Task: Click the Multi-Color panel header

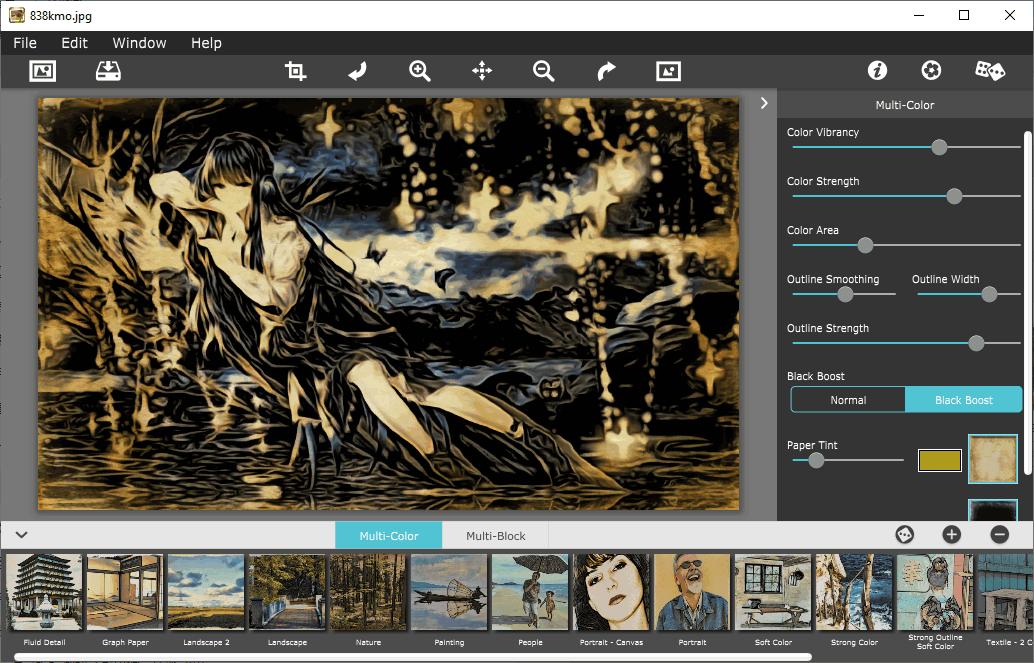Action: (905, 105)
